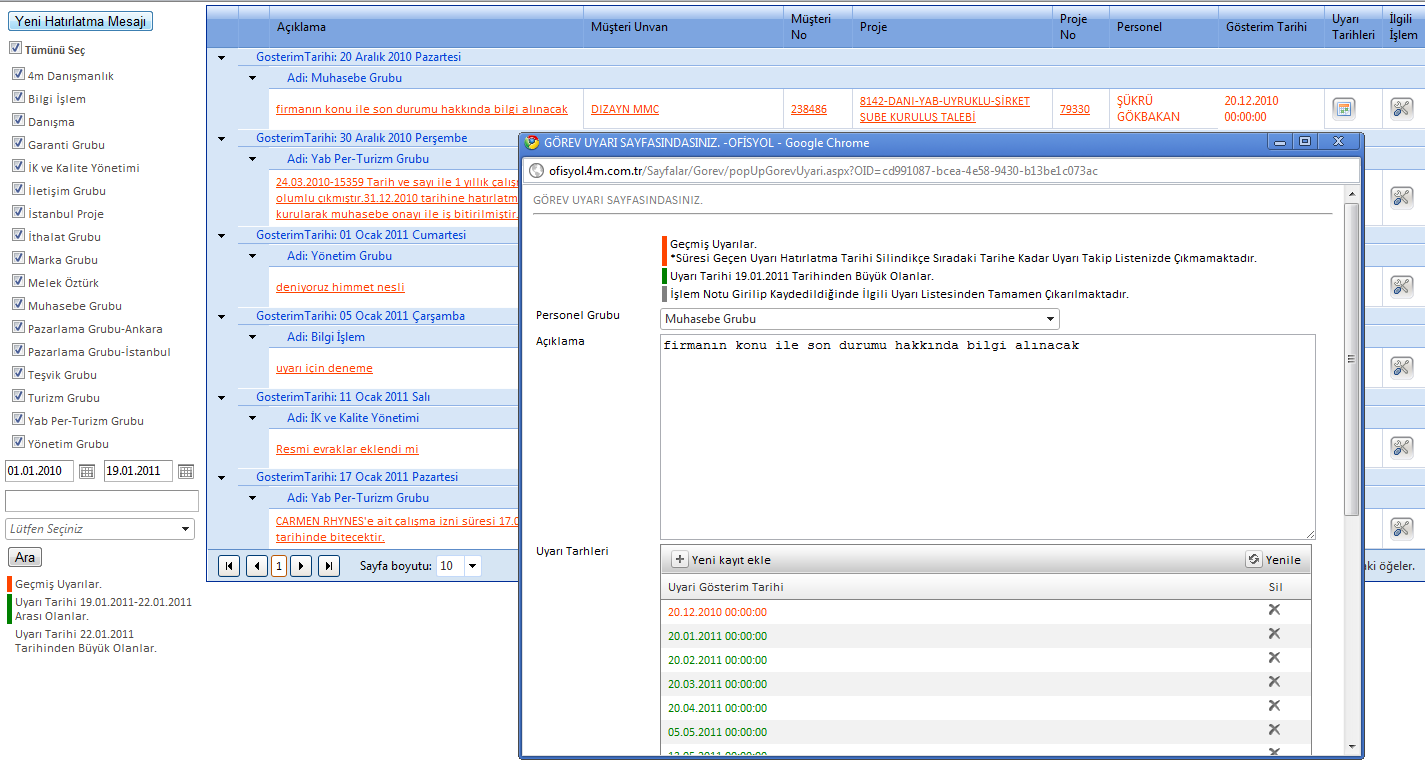Click the Yenile refresh icon in popup
The height and width of the screenshot is (775, 1425).
[x=1253, y=560]
